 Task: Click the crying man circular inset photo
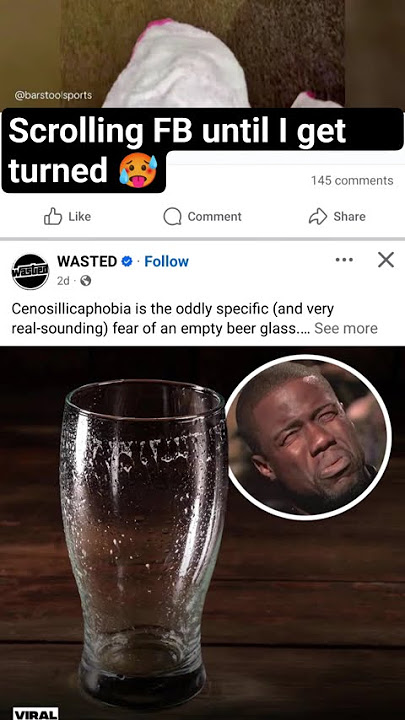click(x=308, y=437)
